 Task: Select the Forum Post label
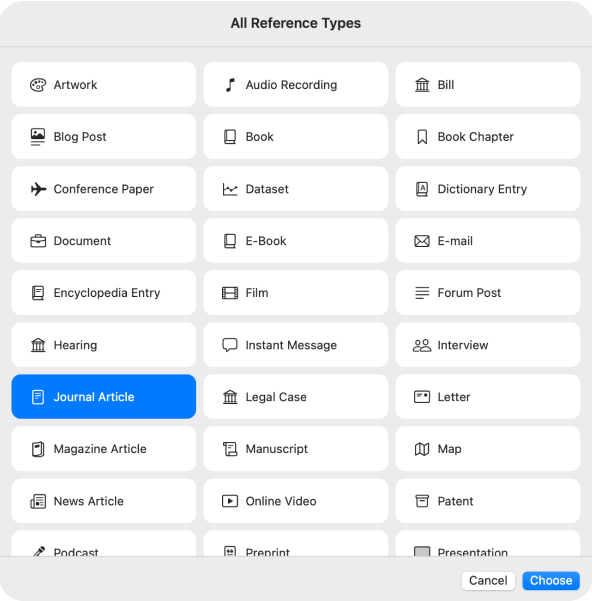(x=469, y=293)
